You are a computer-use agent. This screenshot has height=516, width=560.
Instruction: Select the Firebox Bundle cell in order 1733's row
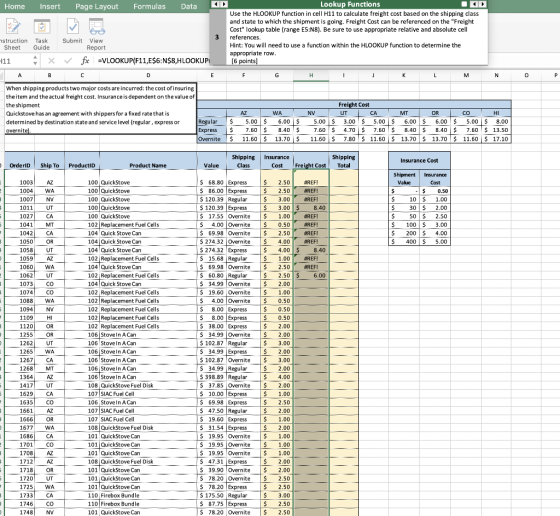click(148, 496)
